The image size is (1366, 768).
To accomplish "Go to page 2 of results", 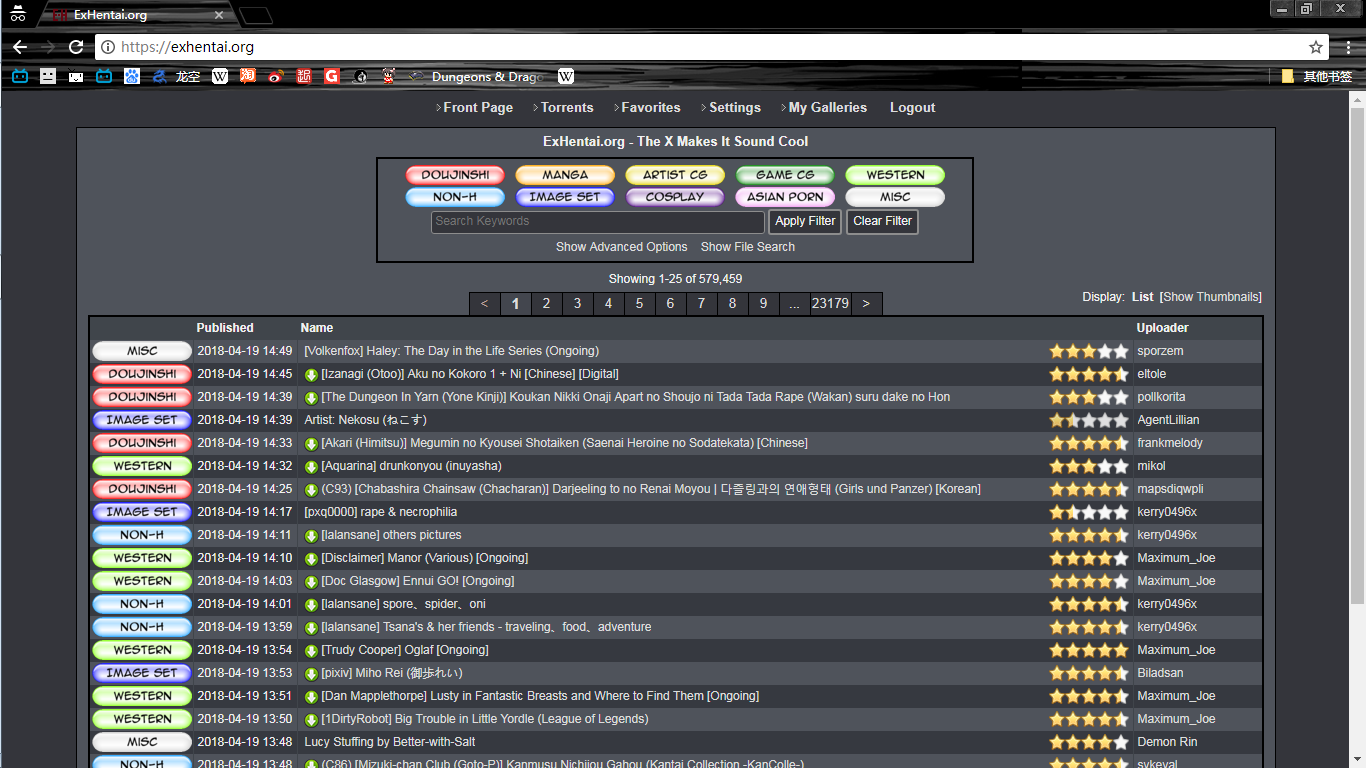I will pyautogui.click(x=546, y=304).
